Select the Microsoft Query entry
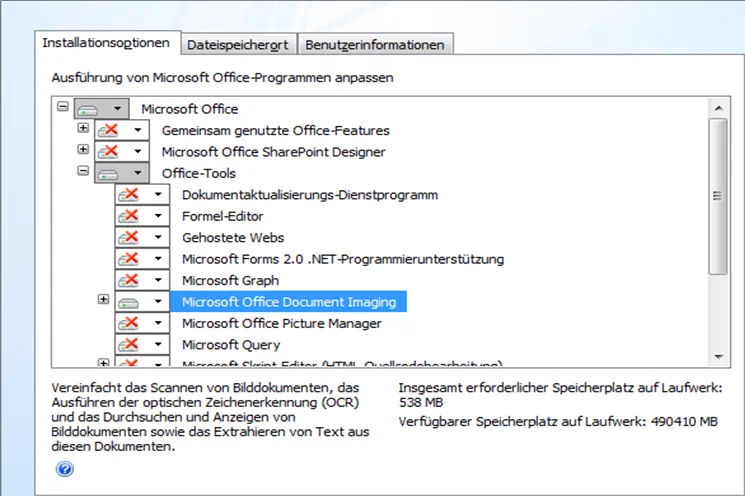Screen dimensions: 745x496 click(x=231, y=344)
